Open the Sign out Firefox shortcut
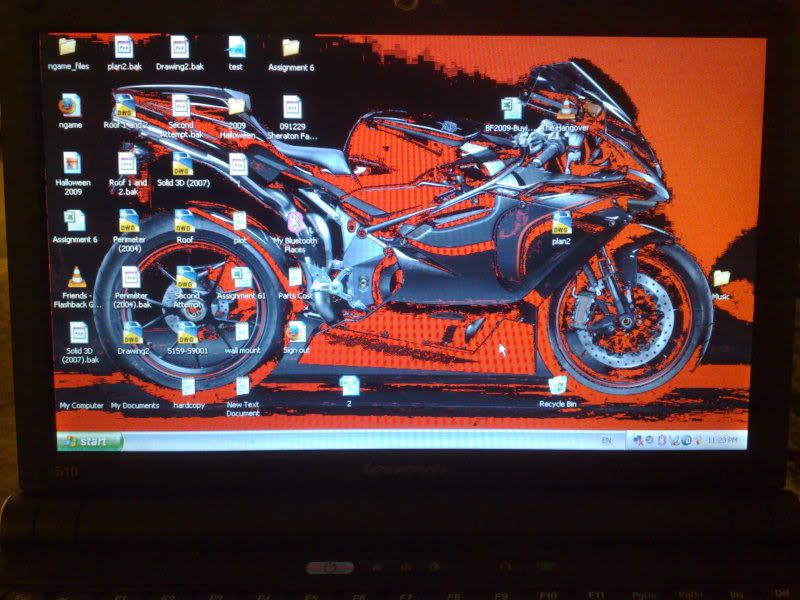Screen dimensions: 800x600 point(296,332)
